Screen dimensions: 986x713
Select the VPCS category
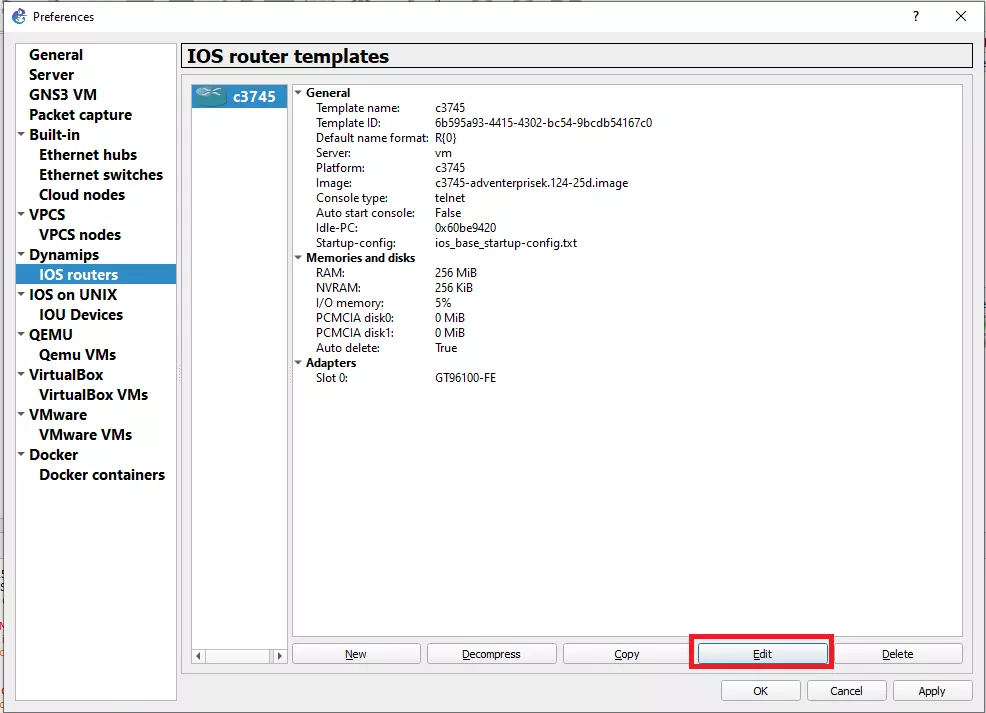tap(47, 214)
